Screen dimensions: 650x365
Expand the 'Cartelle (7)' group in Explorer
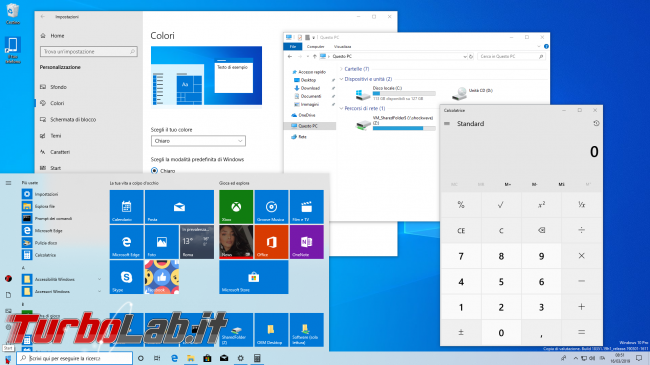click(342, 69)
